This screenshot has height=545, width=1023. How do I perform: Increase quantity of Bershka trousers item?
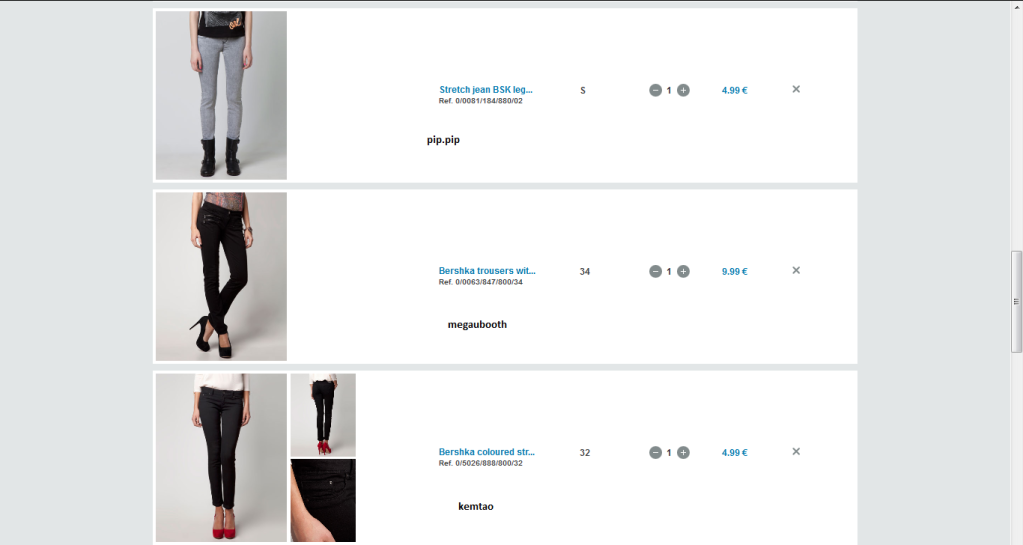[x=683, y=271]
